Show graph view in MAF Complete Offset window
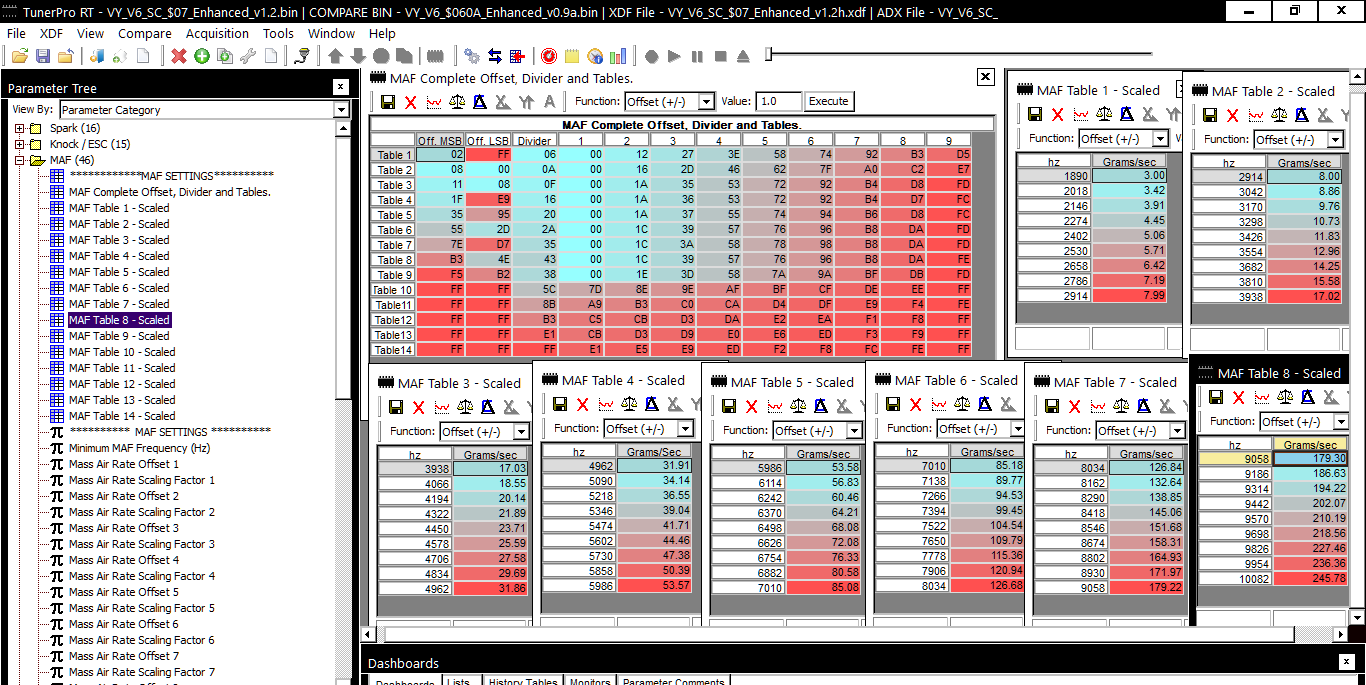 (x=434, y=101)
